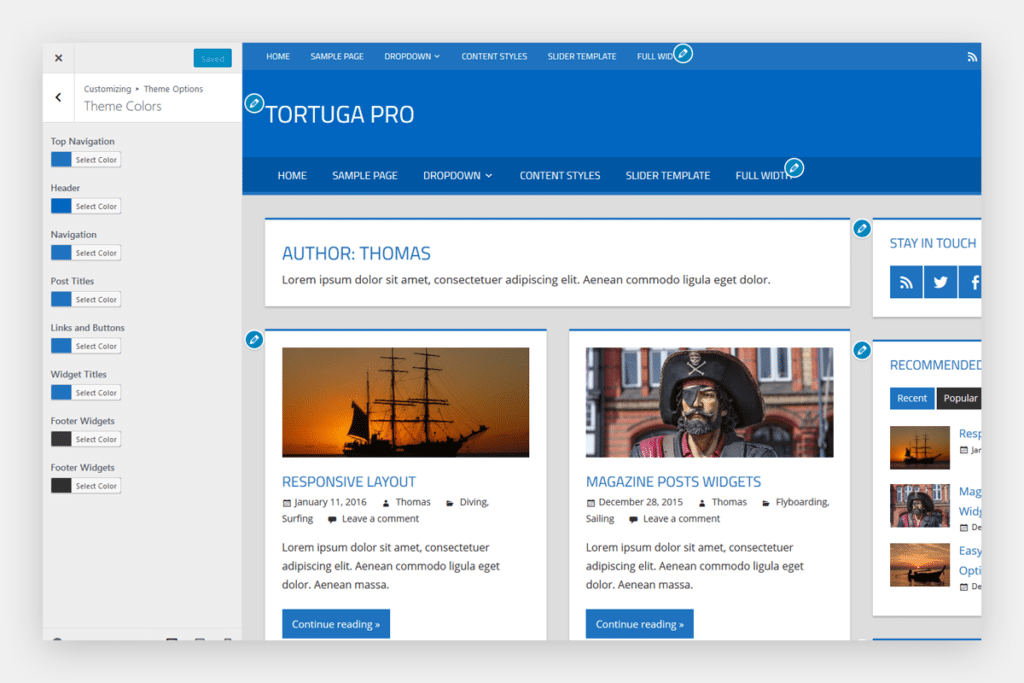
Task: Click the December 28, 2015 date link
Action: pos(641,502)
